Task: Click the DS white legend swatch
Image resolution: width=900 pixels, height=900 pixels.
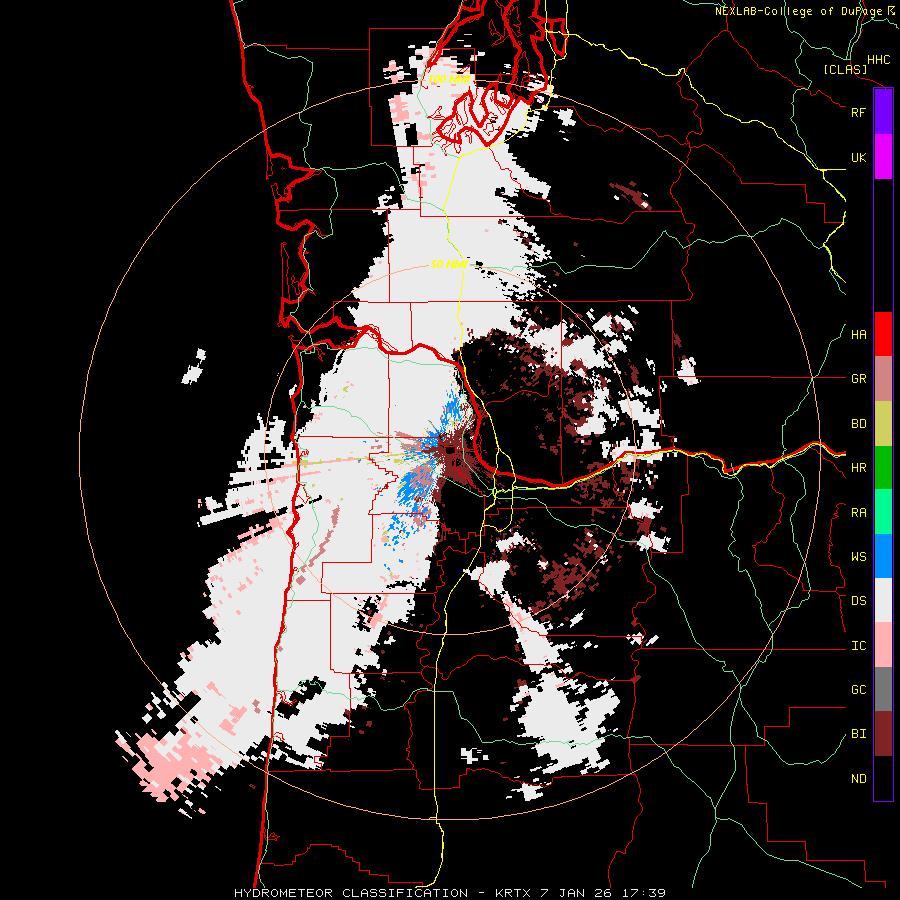Action: [883, 600]
